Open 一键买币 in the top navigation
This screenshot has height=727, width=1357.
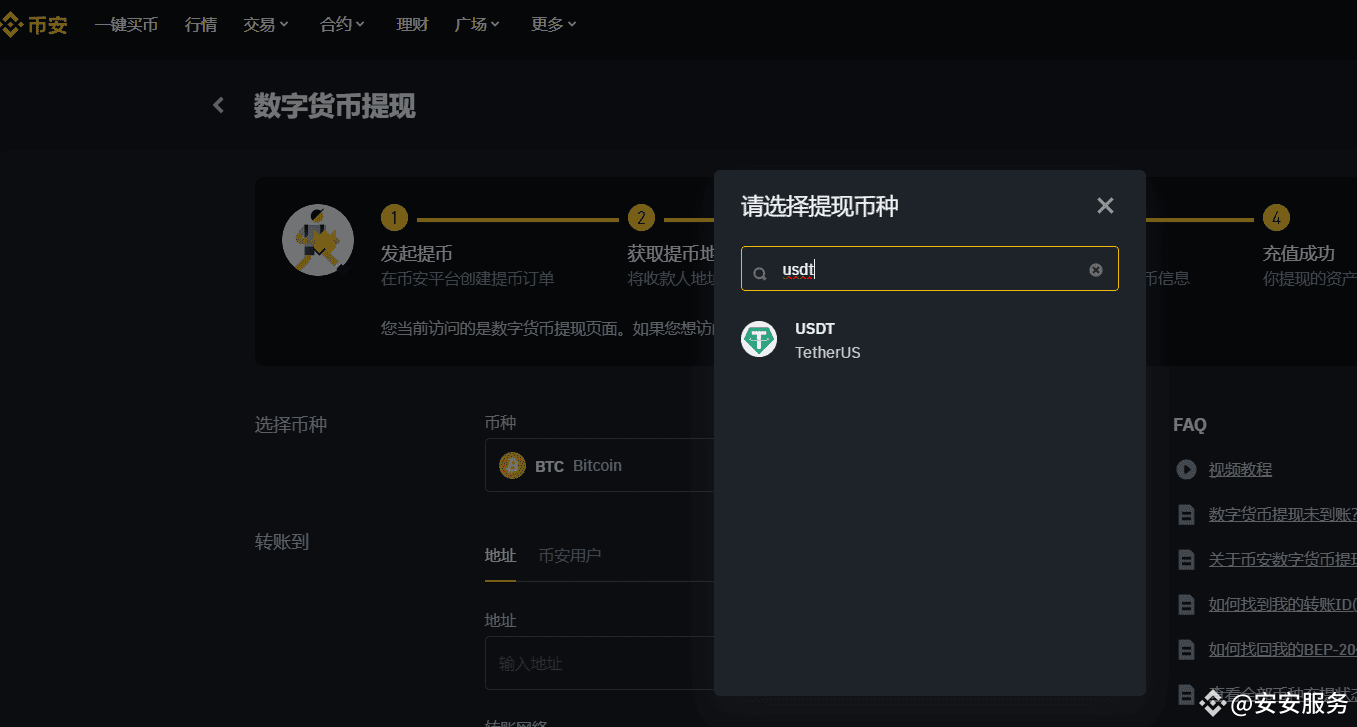pyautogui.click(x=126, y=25)
